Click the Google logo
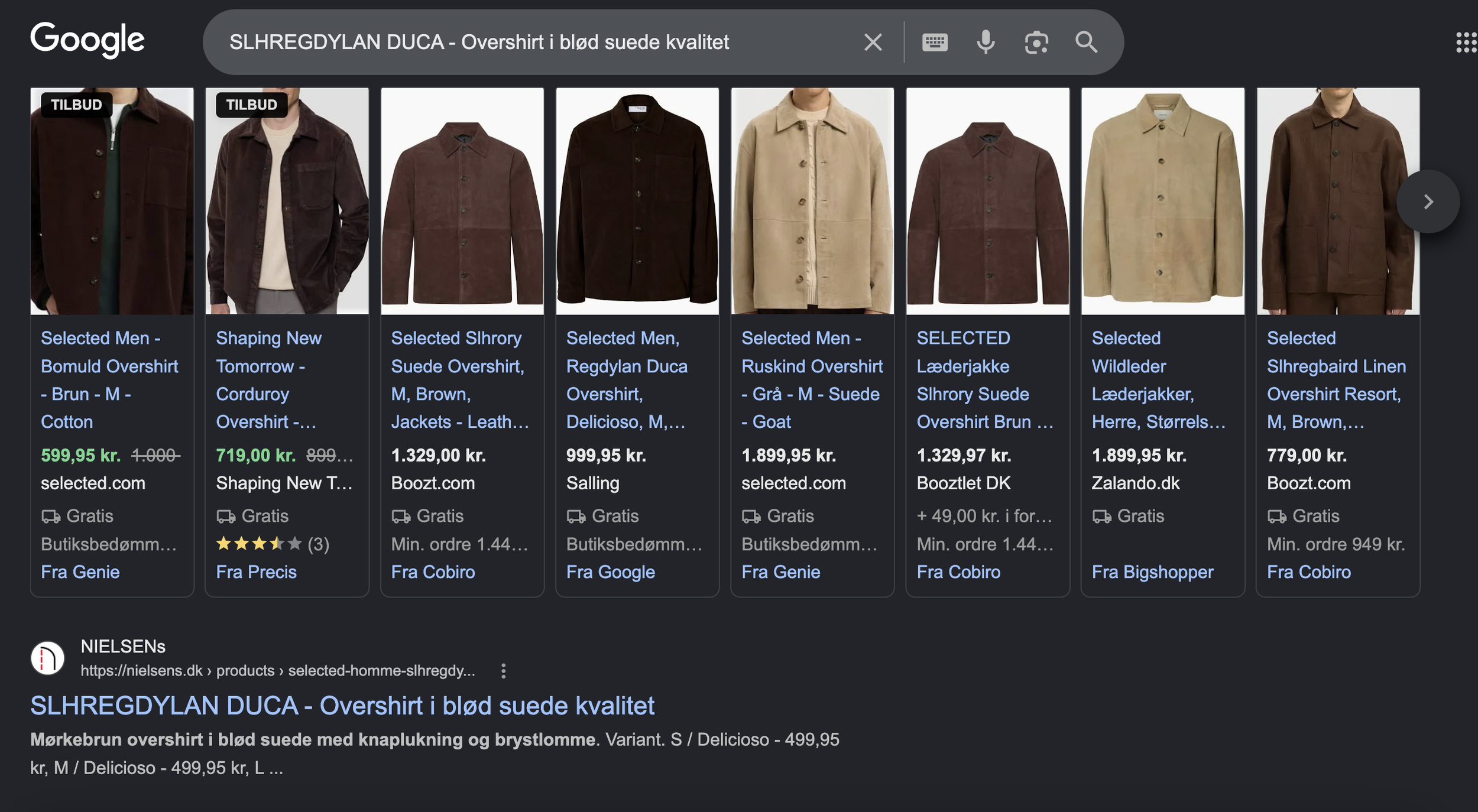This screenshot has height=812, width=1478. pyautogui.click(x=87, y=40)
